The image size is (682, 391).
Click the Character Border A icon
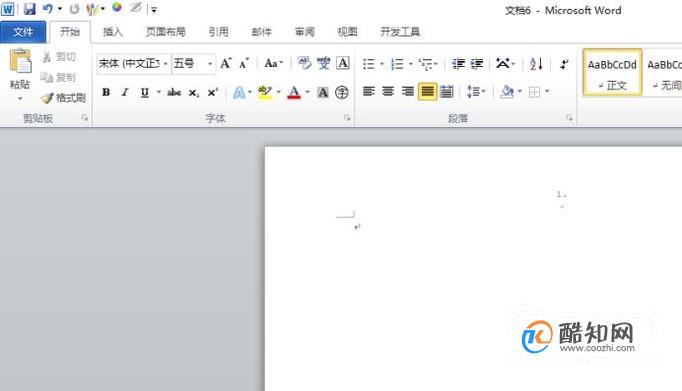[x=343, y=63]
